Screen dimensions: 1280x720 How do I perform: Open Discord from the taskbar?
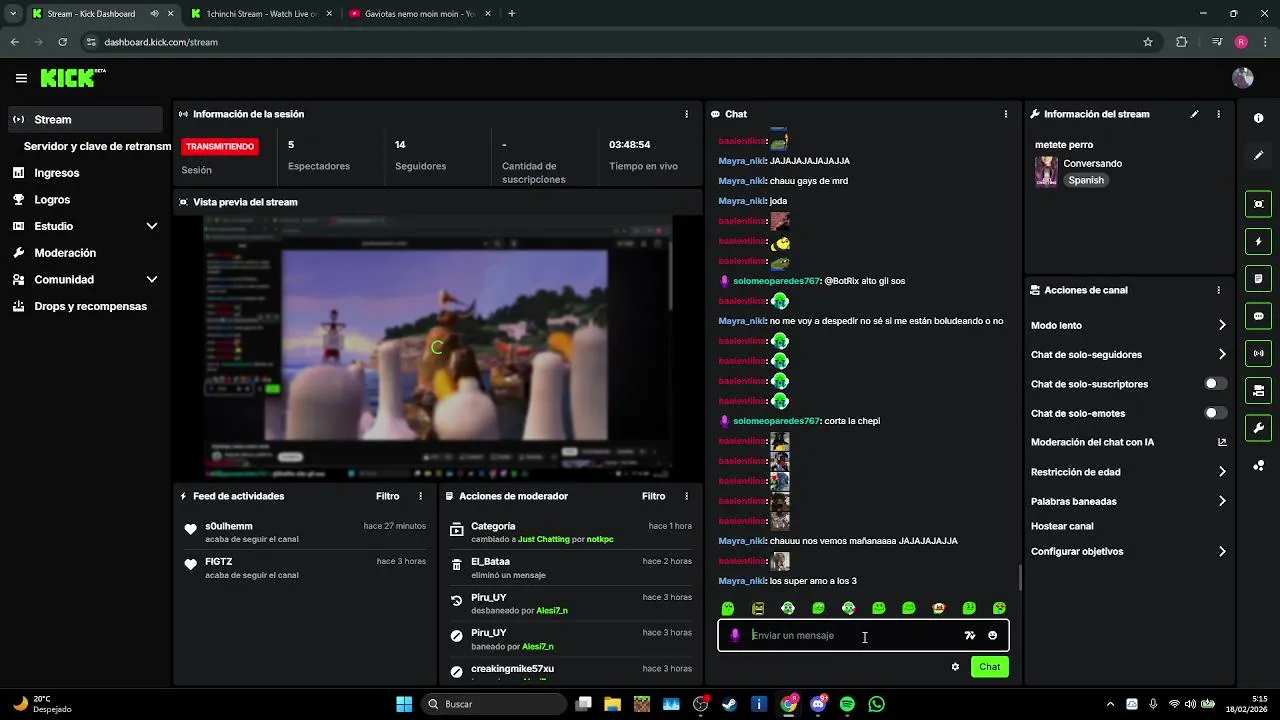point(819,704)
